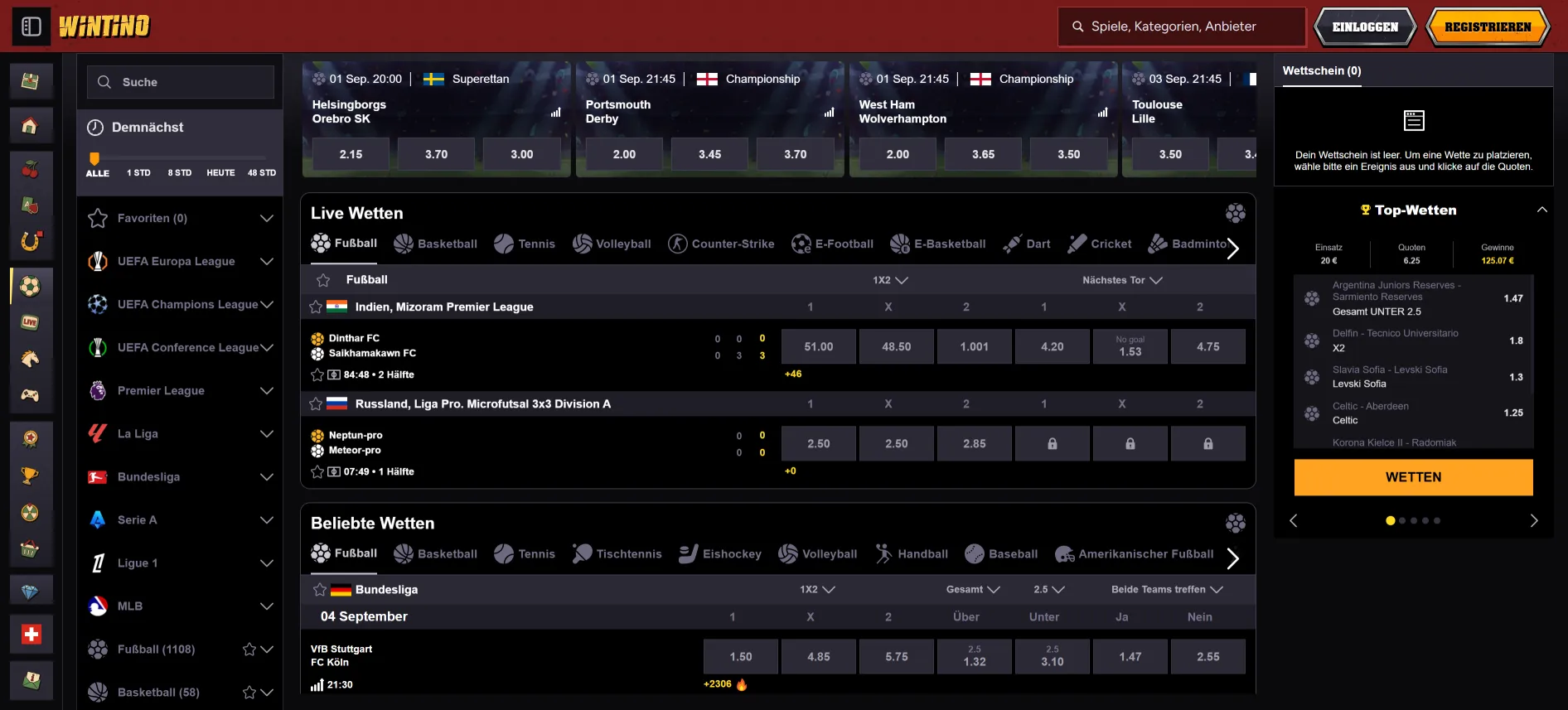Click the REGISTRIEREN button
This screenshot has width=1568, height=710.
1488,27
